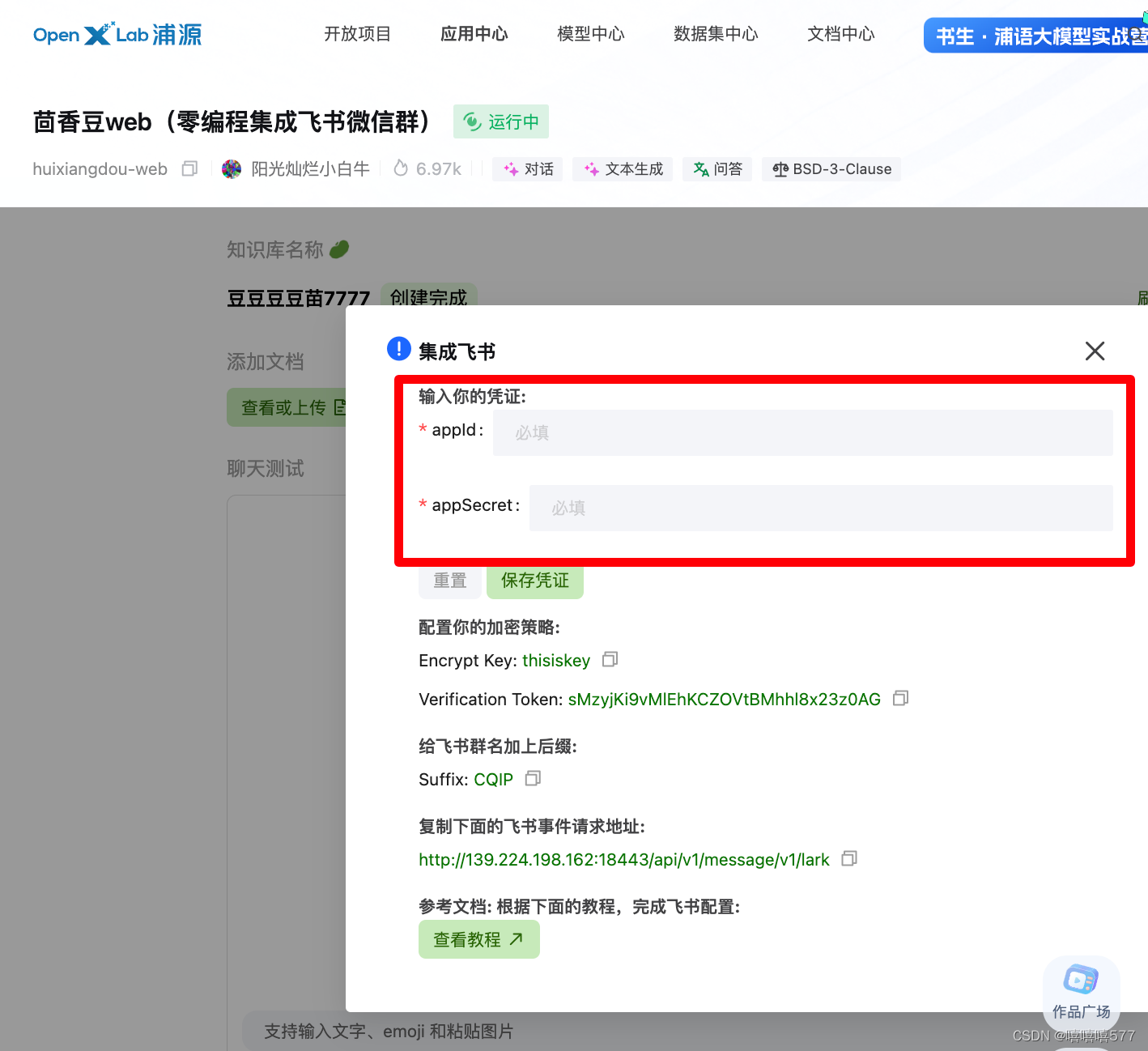Select the 文本生成 tag

pos(623,169)
